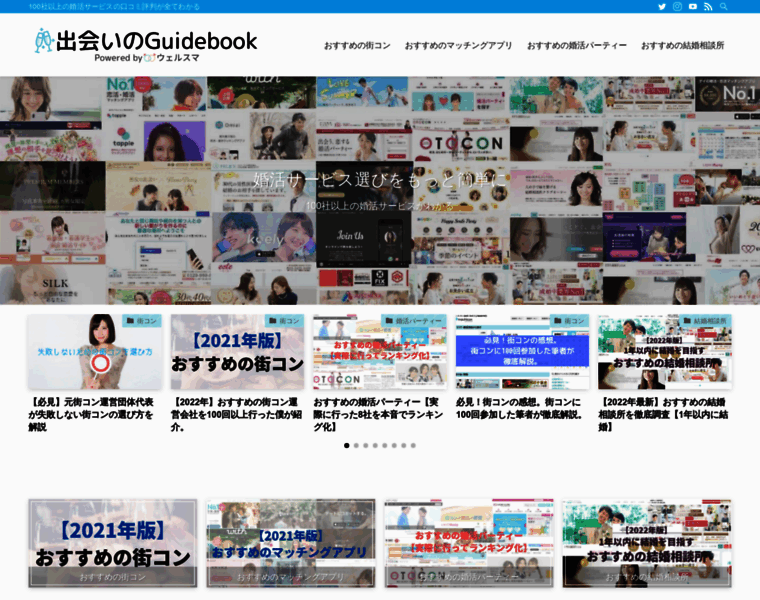Open article 【必見】元街コン運営団体代表が失敗しない
The height and width of the screenshot is (600, 760).
(x=91, y=414)
